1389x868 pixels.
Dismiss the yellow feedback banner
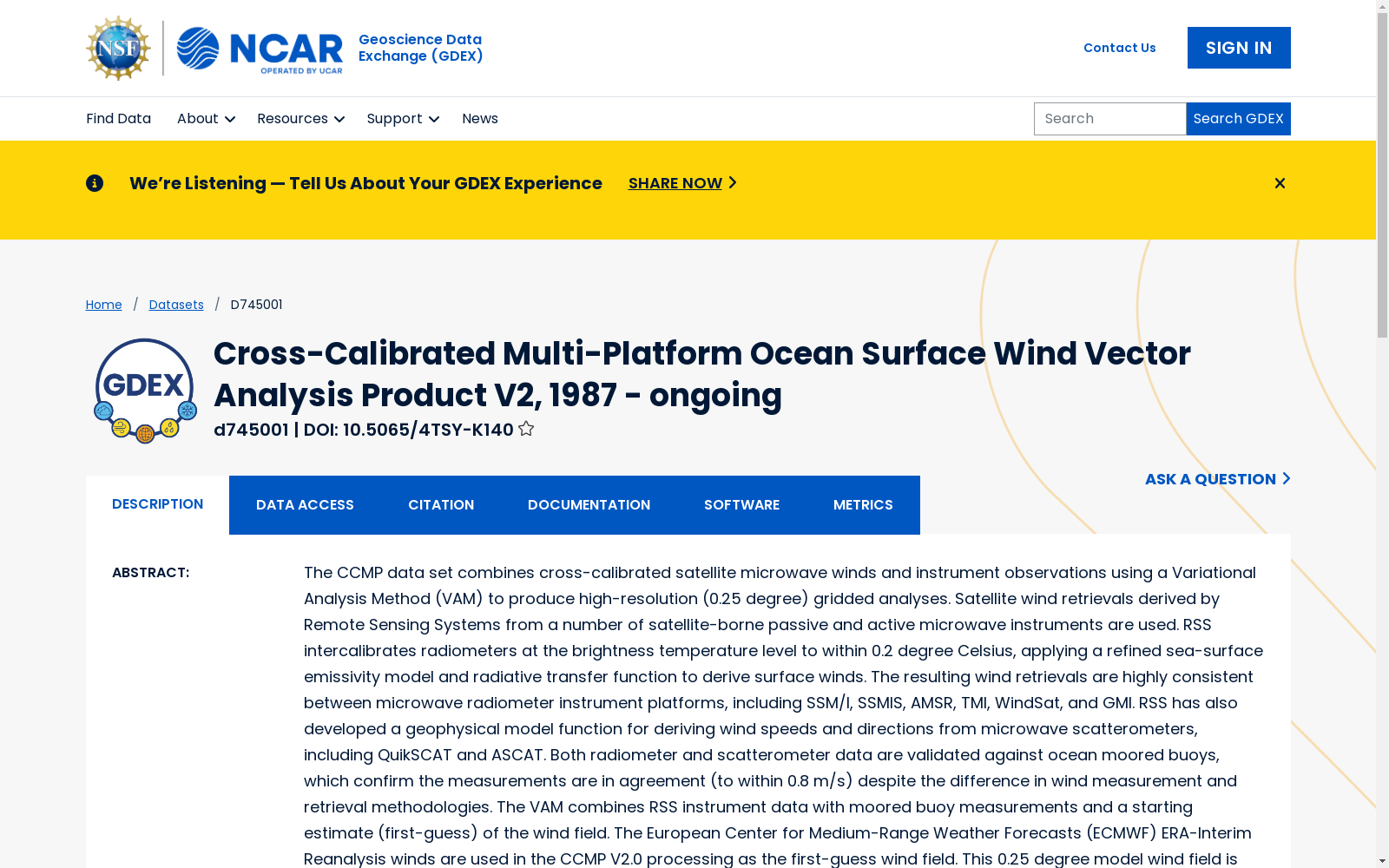click(x=1280, y=183)
